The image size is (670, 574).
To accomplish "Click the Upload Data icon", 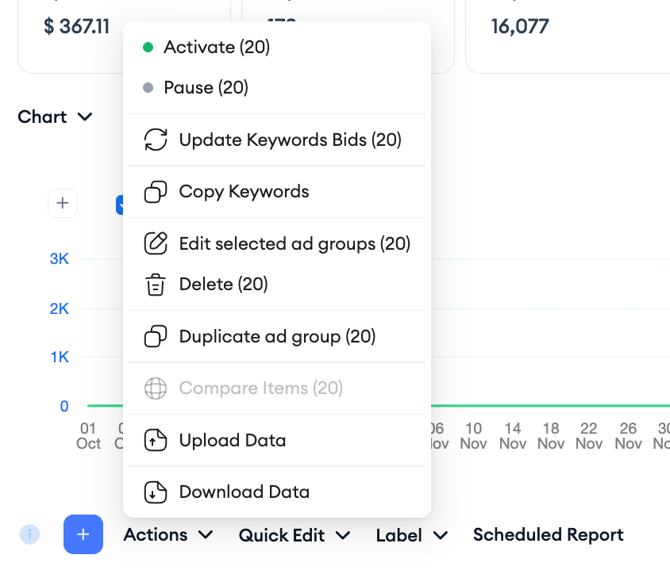I will coord(155,441).
